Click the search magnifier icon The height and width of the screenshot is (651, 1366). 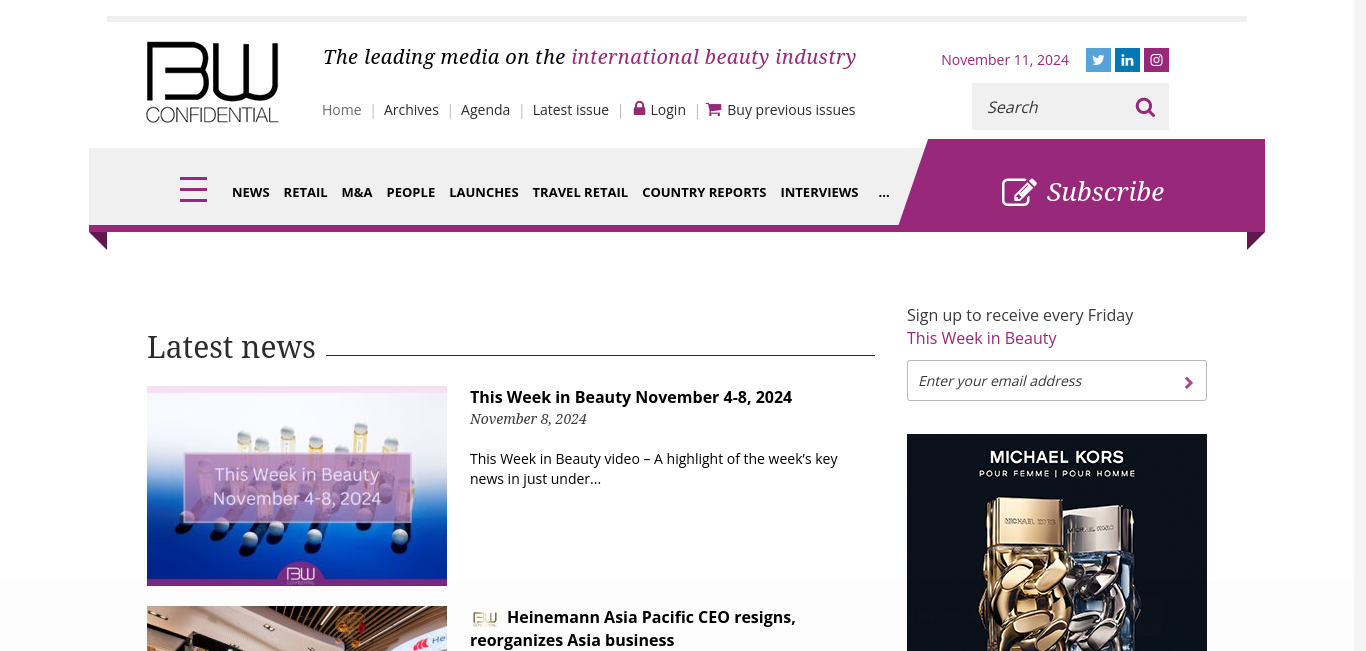(x=1145, y=107)
